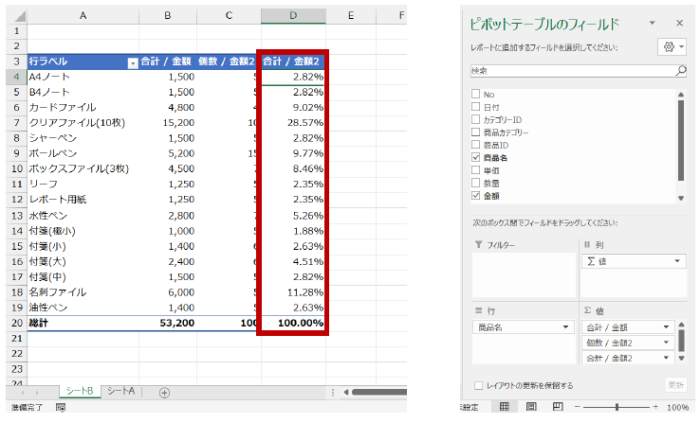
Task: Click the macro record icon in status bar
Action: click(x=61, y=408)
